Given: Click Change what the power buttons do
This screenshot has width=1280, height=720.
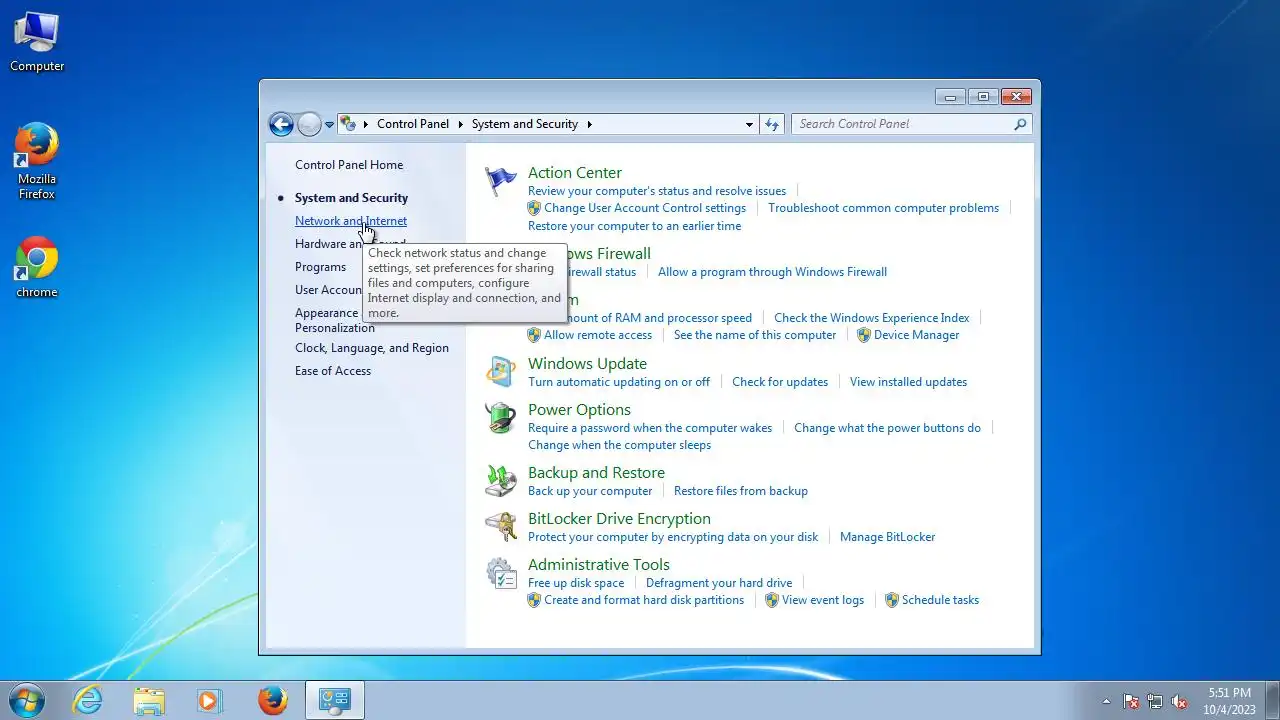Looking at the screenshot, I should [x=888, y=428].
